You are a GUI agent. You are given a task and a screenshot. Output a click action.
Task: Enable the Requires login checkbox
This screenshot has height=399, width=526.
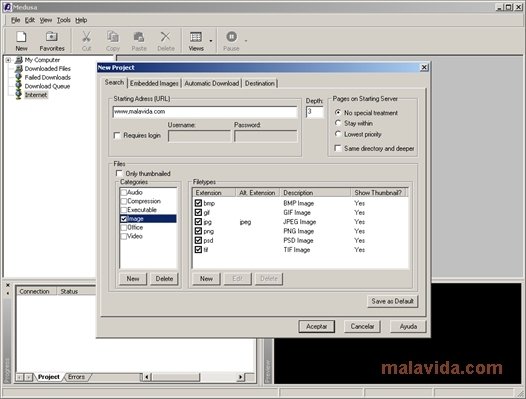(117, 136)
